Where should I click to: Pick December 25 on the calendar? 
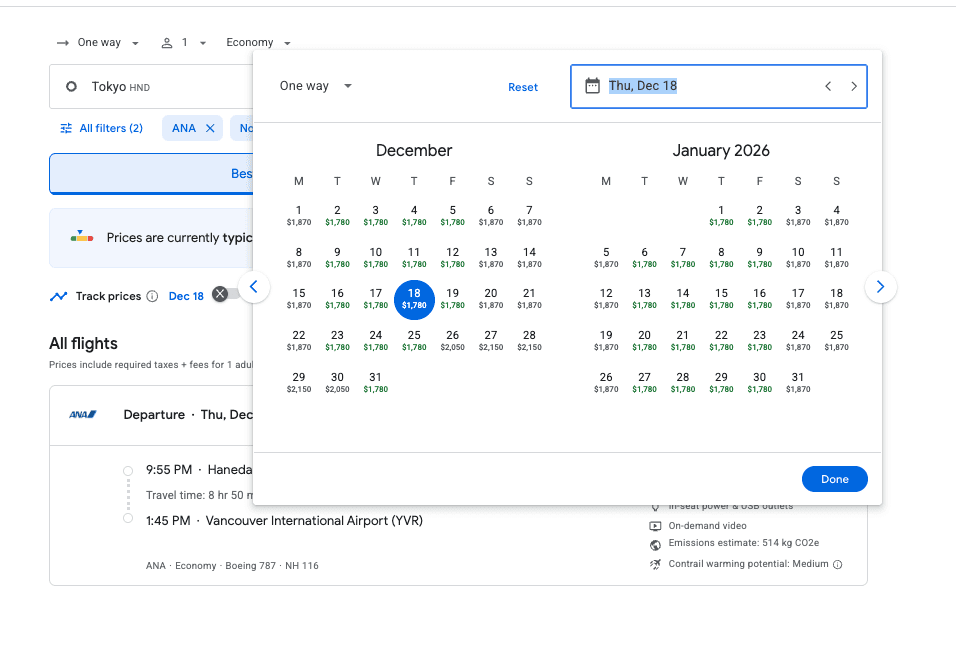(414, 340)
